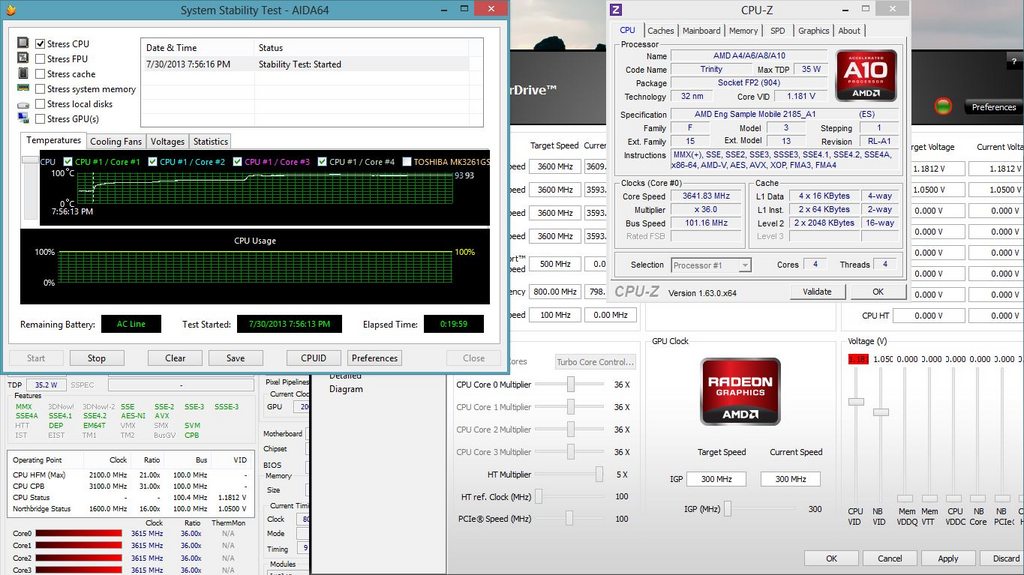Click the CPU-Z purple Z logo icon

617,10
